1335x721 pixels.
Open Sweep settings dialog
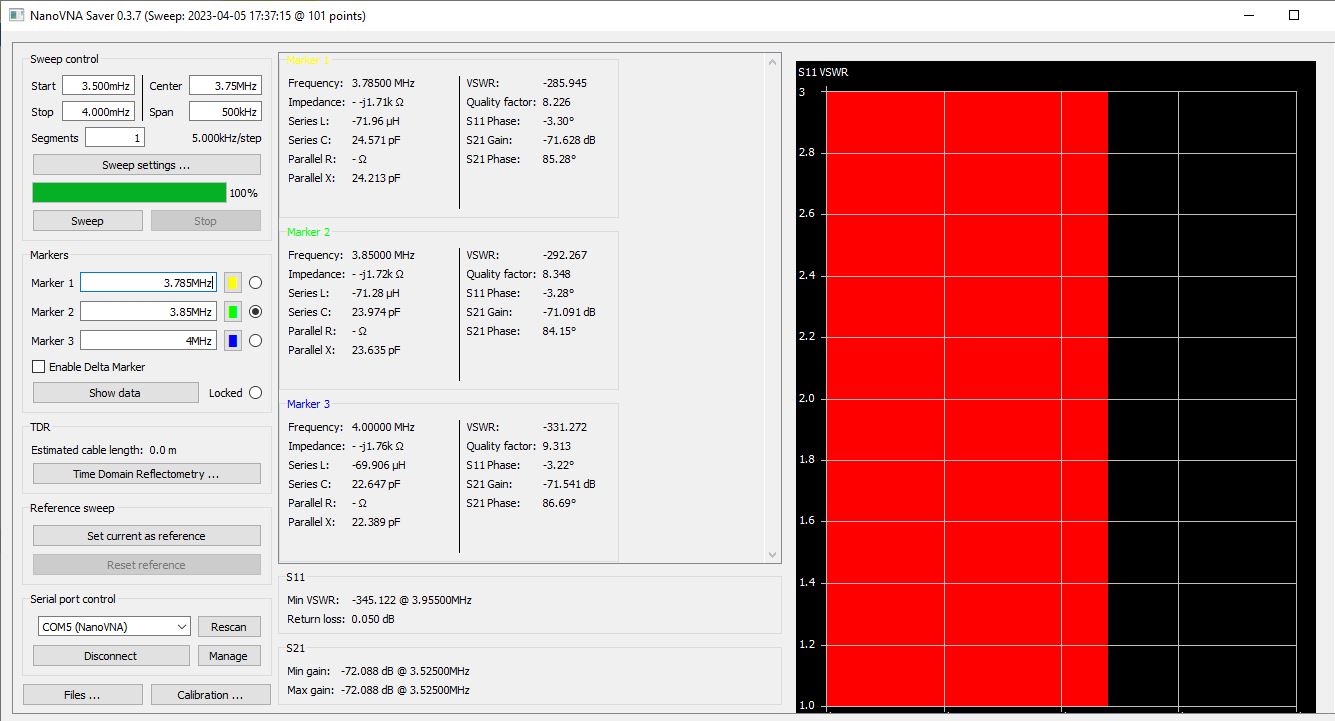[146, 165]
